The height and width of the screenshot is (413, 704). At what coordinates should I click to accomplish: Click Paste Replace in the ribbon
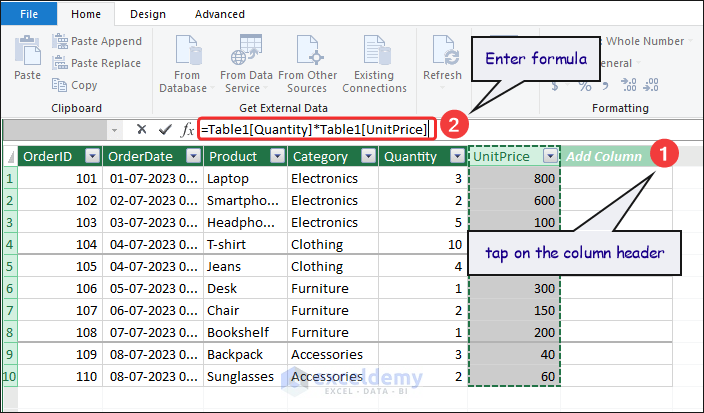pyautogui.click(x=96, y=63)
